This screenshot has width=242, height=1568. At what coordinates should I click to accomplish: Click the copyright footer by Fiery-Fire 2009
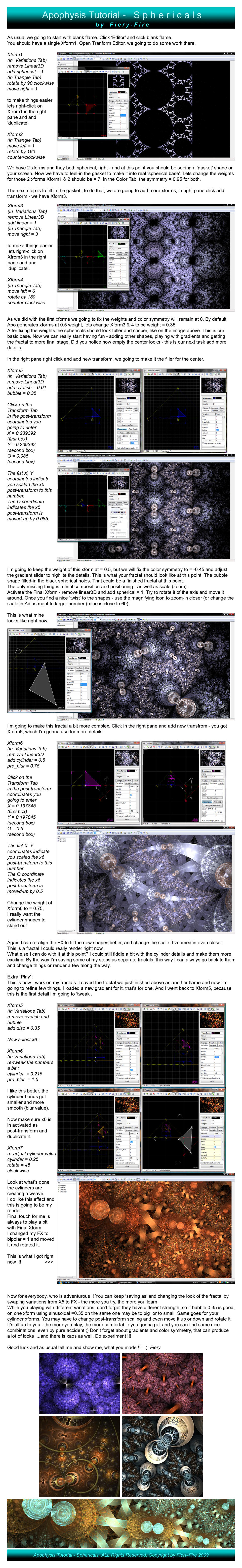tap(121, 1555)
